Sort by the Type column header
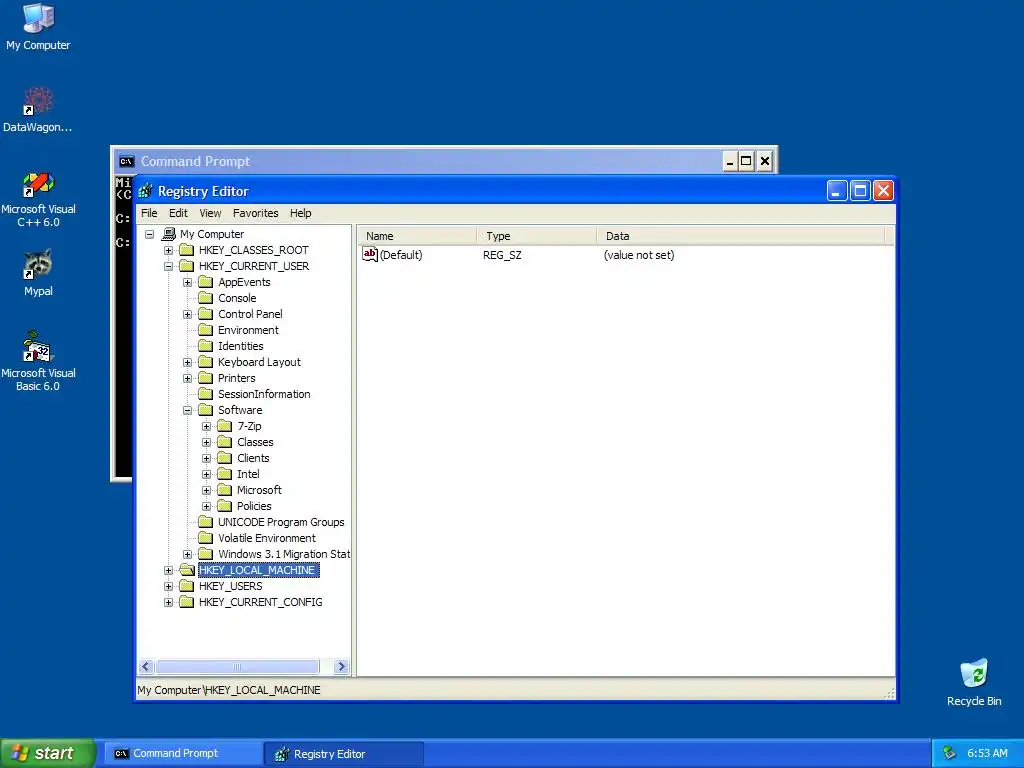 coord(537,236)
